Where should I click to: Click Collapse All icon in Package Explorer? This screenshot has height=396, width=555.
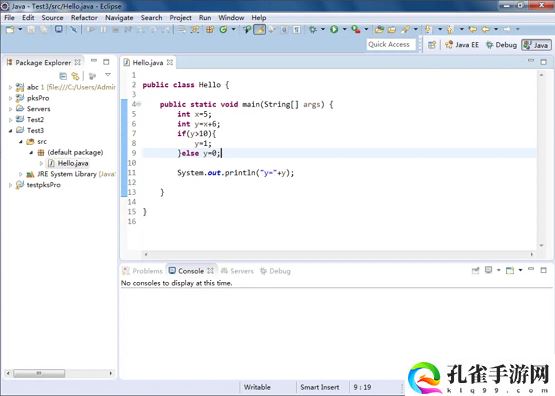point(63,76)
